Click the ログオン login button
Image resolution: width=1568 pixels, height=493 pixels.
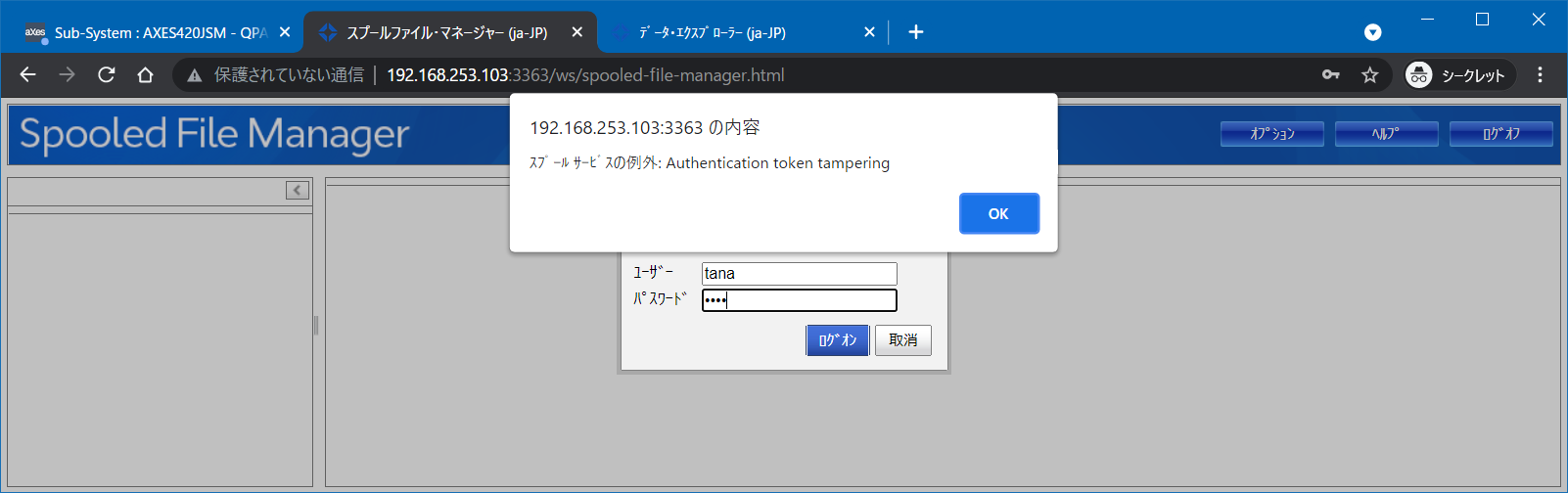pyautogui.click(x=838, y=340)
